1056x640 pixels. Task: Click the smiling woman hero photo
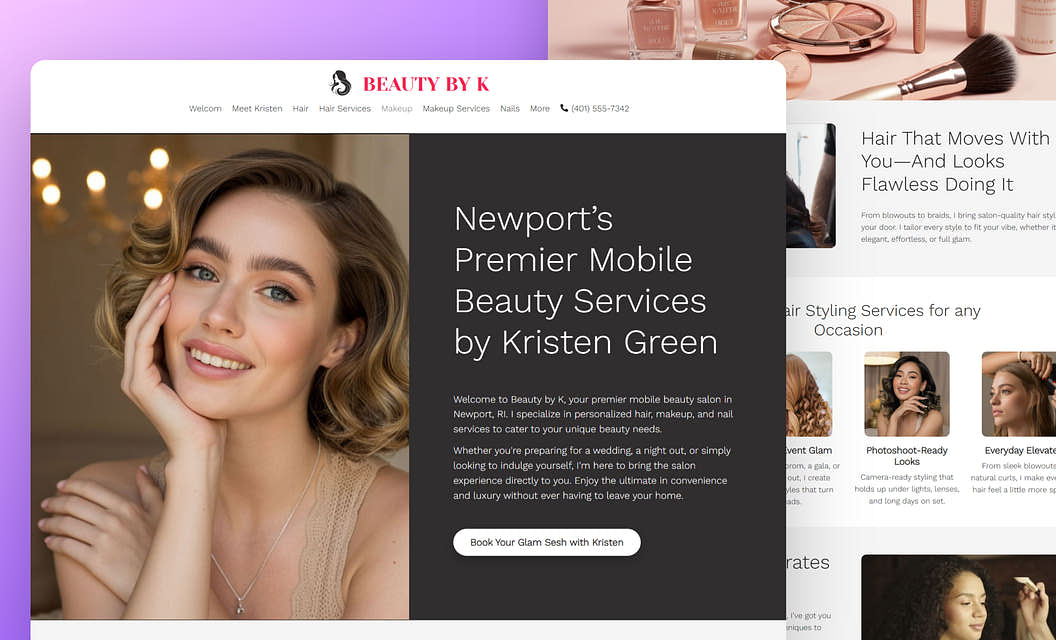coord(220,376)
